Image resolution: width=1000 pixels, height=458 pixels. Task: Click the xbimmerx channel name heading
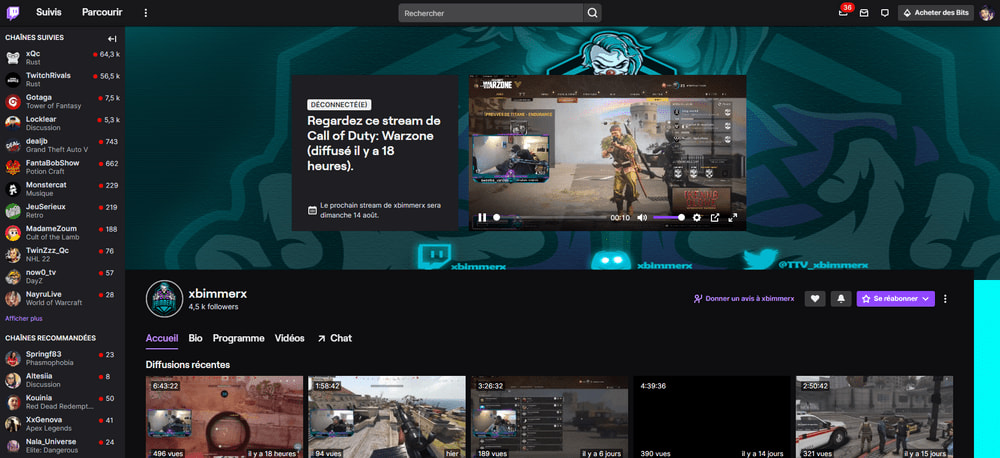tap(217, 293)
